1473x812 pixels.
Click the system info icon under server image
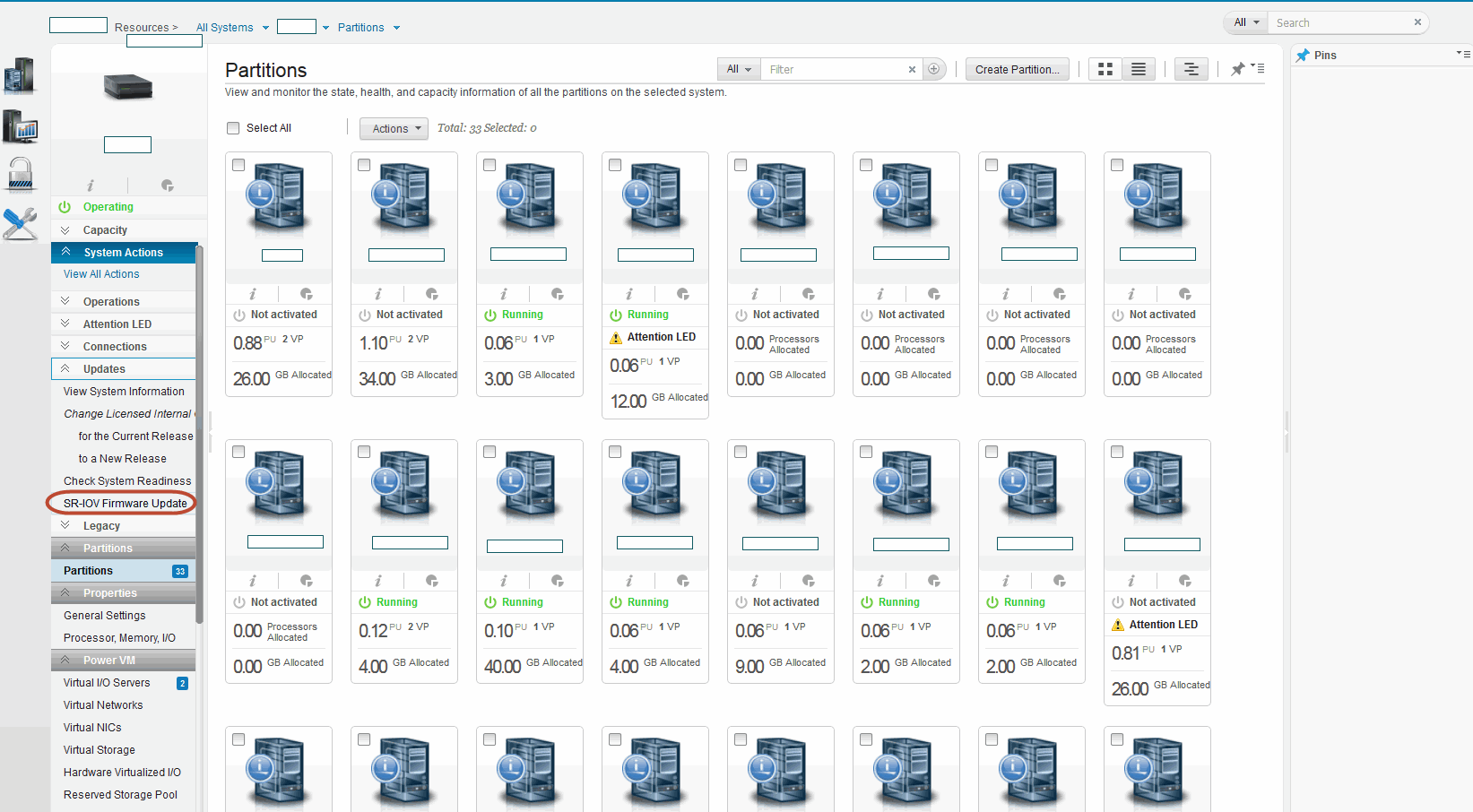point(90,186)
